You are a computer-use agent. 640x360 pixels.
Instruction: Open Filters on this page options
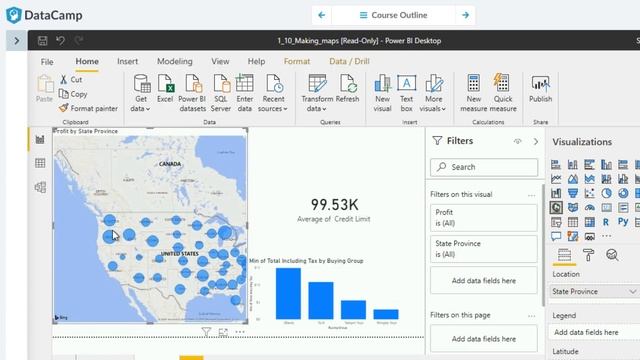point(531,316)
